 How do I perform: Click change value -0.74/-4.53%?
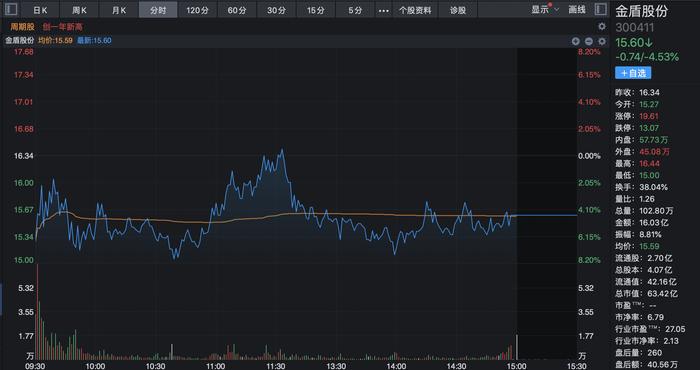[x=647, y=57]
